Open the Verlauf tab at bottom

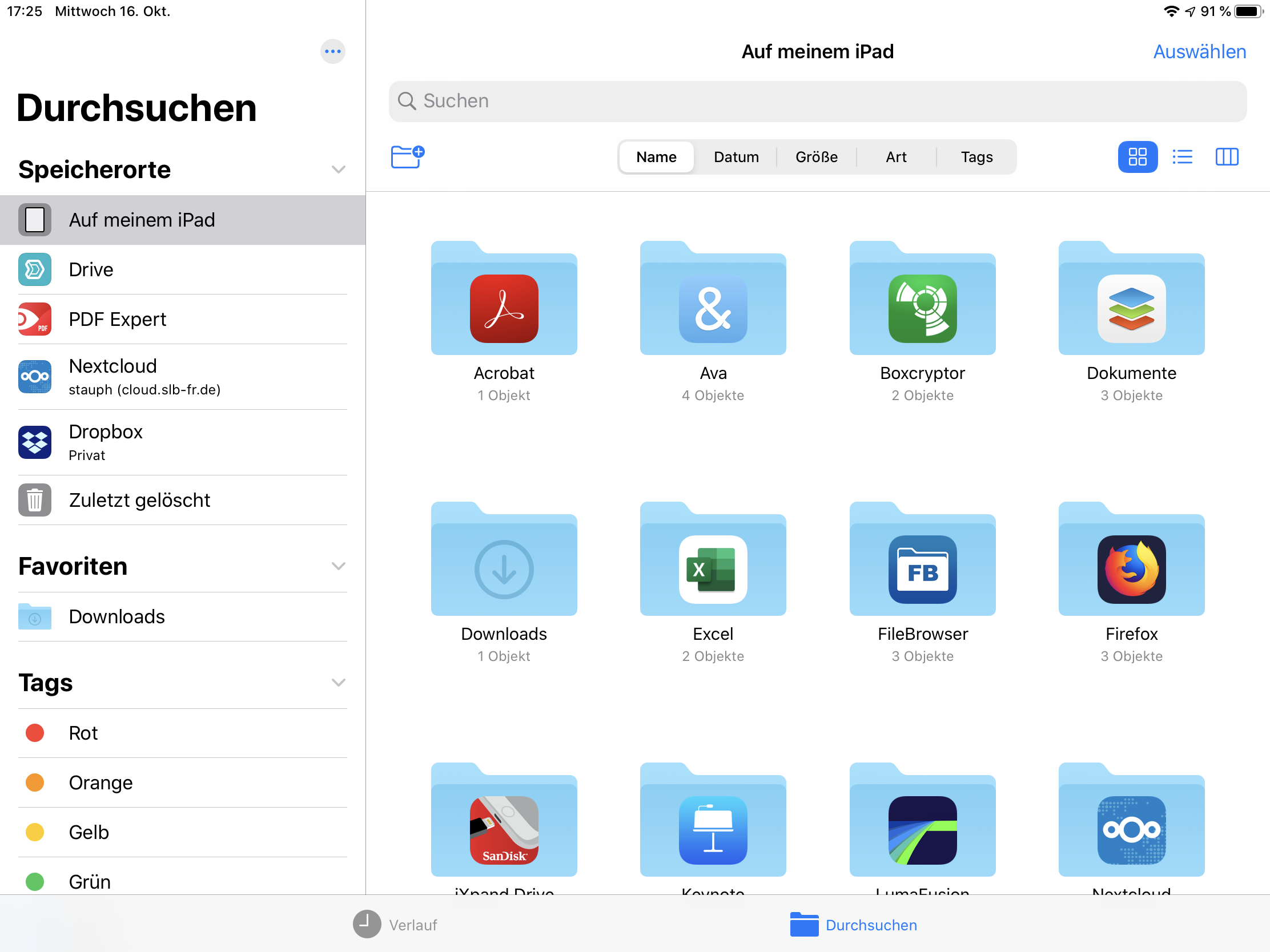[x=395, y=925]
